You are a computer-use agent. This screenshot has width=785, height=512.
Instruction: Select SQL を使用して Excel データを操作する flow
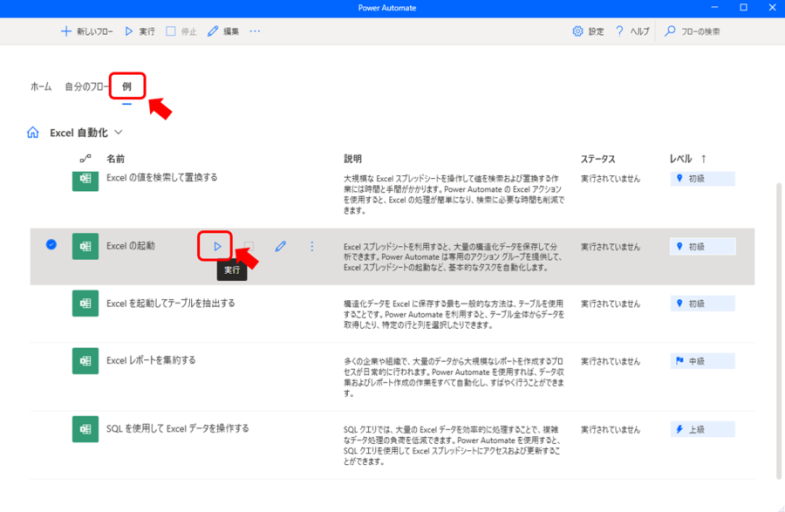178,428
